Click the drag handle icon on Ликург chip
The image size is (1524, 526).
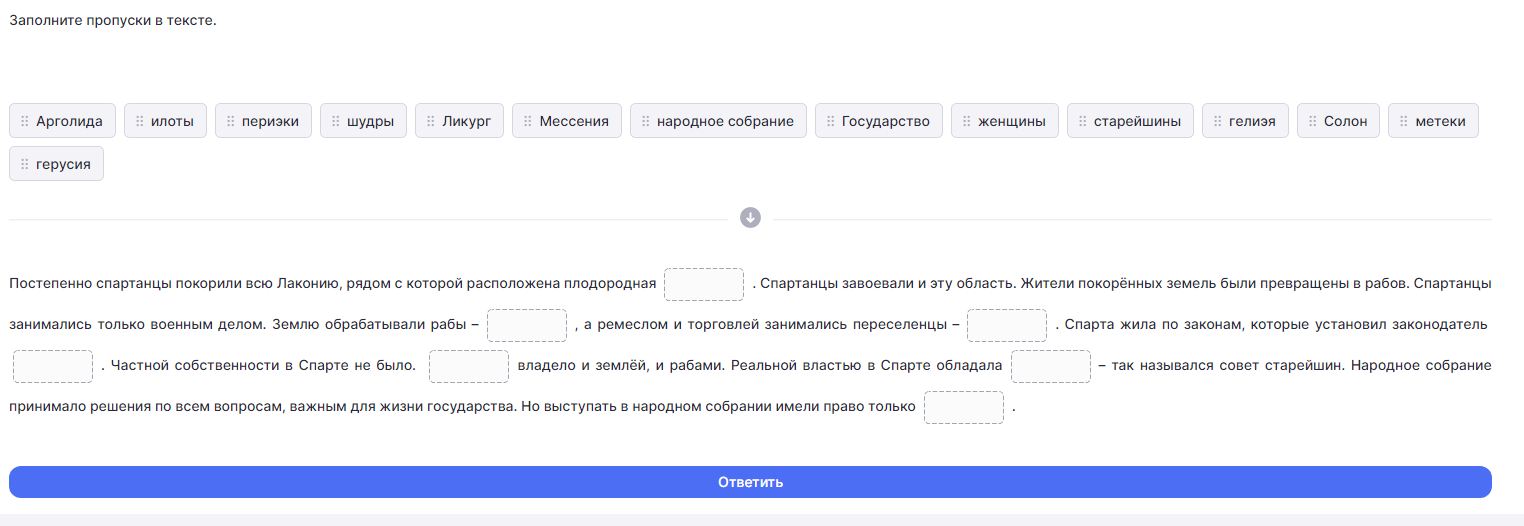(431, 121)
